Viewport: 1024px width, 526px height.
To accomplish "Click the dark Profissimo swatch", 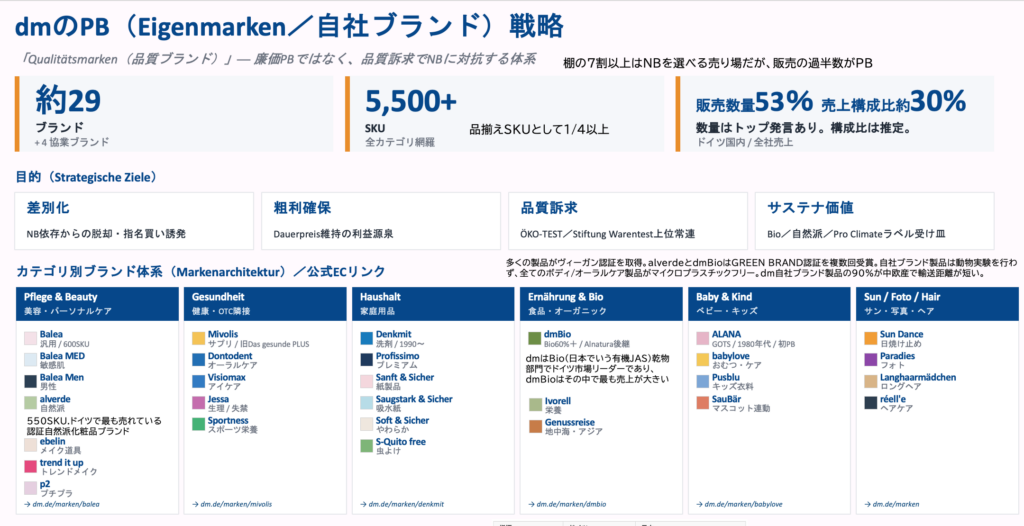I will coord(366,360).
